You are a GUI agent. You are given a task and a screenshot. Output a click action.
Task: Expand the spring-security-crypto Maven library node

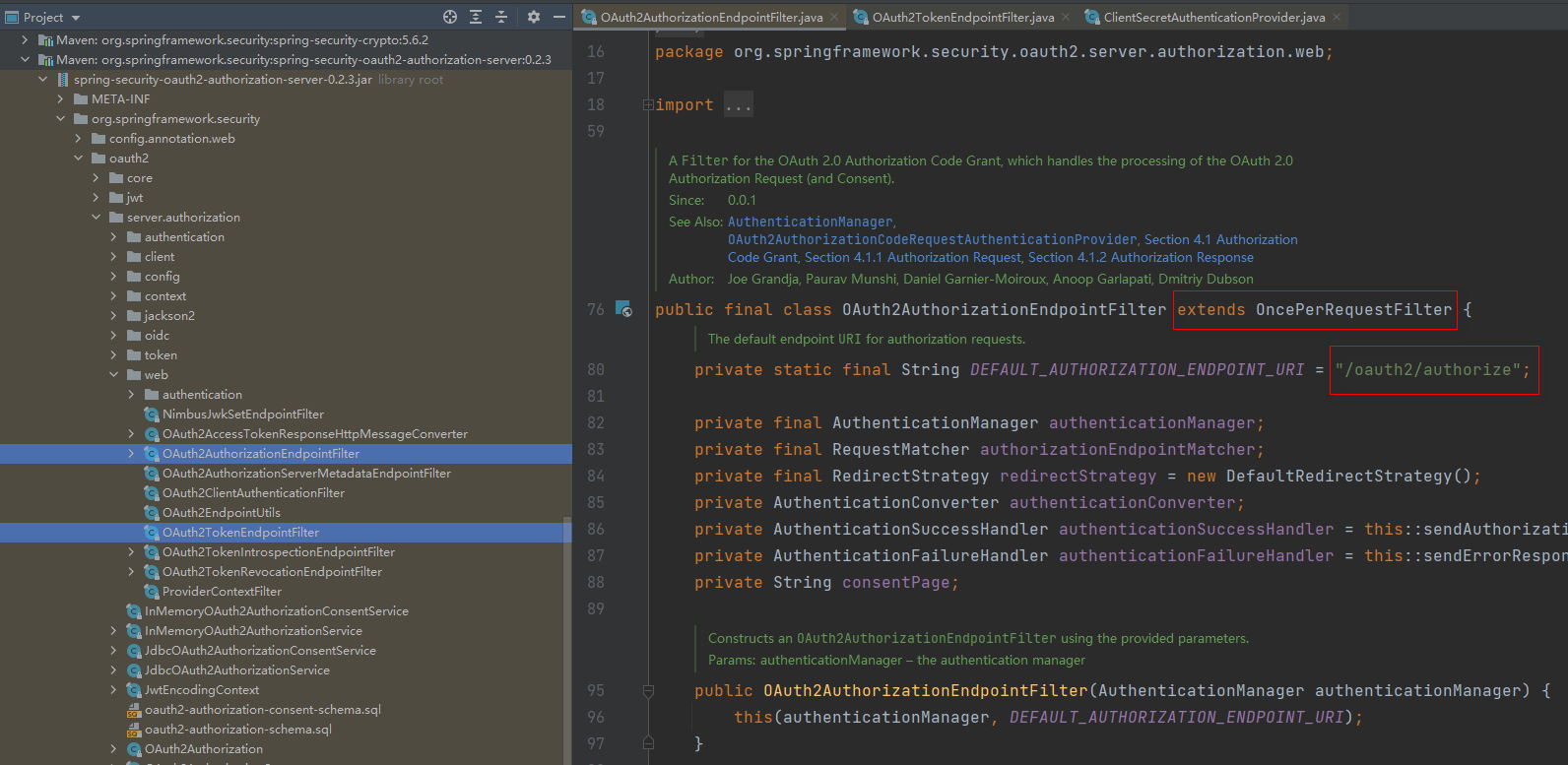25,40
